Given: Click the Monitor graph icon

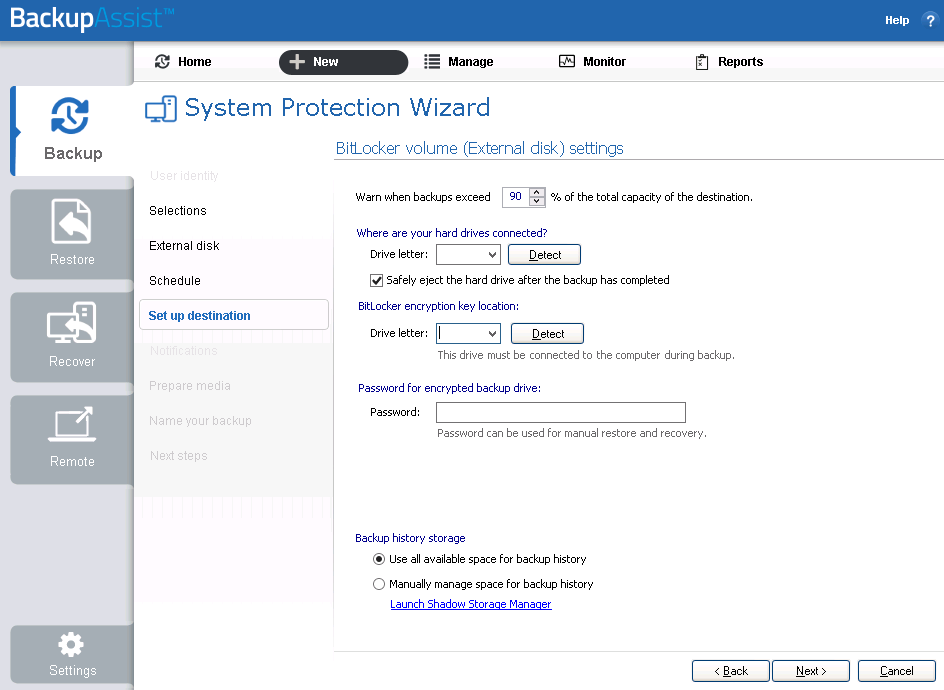Looking at the screenshot, I should [567, 61].
